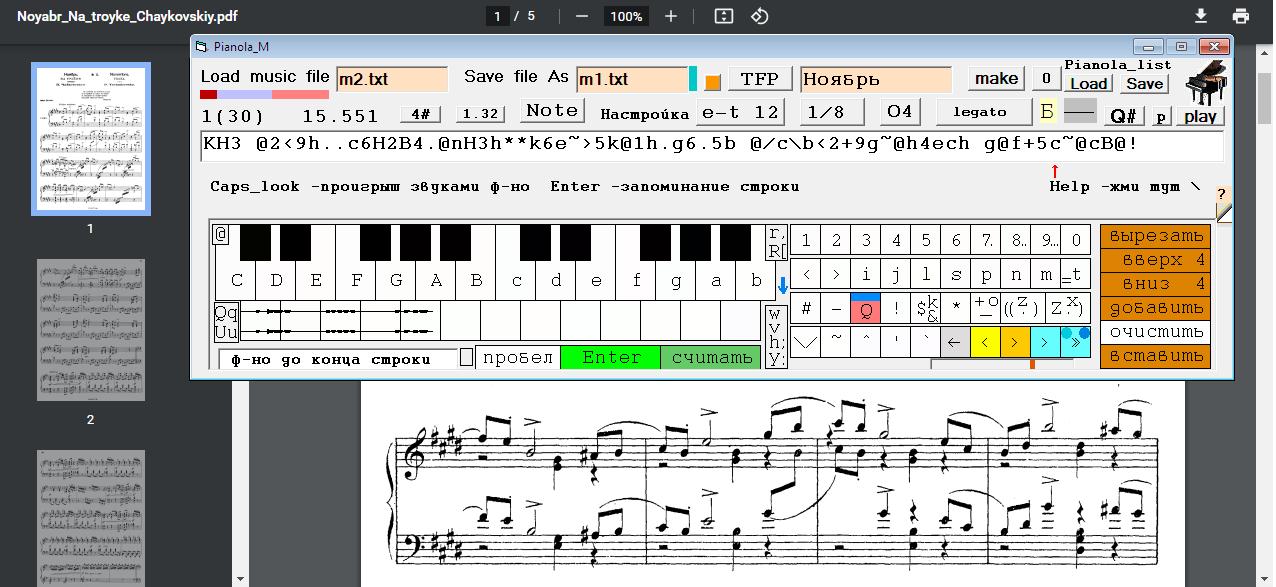
Task: Click the orange right arrow key
Action: point(1015,342)
